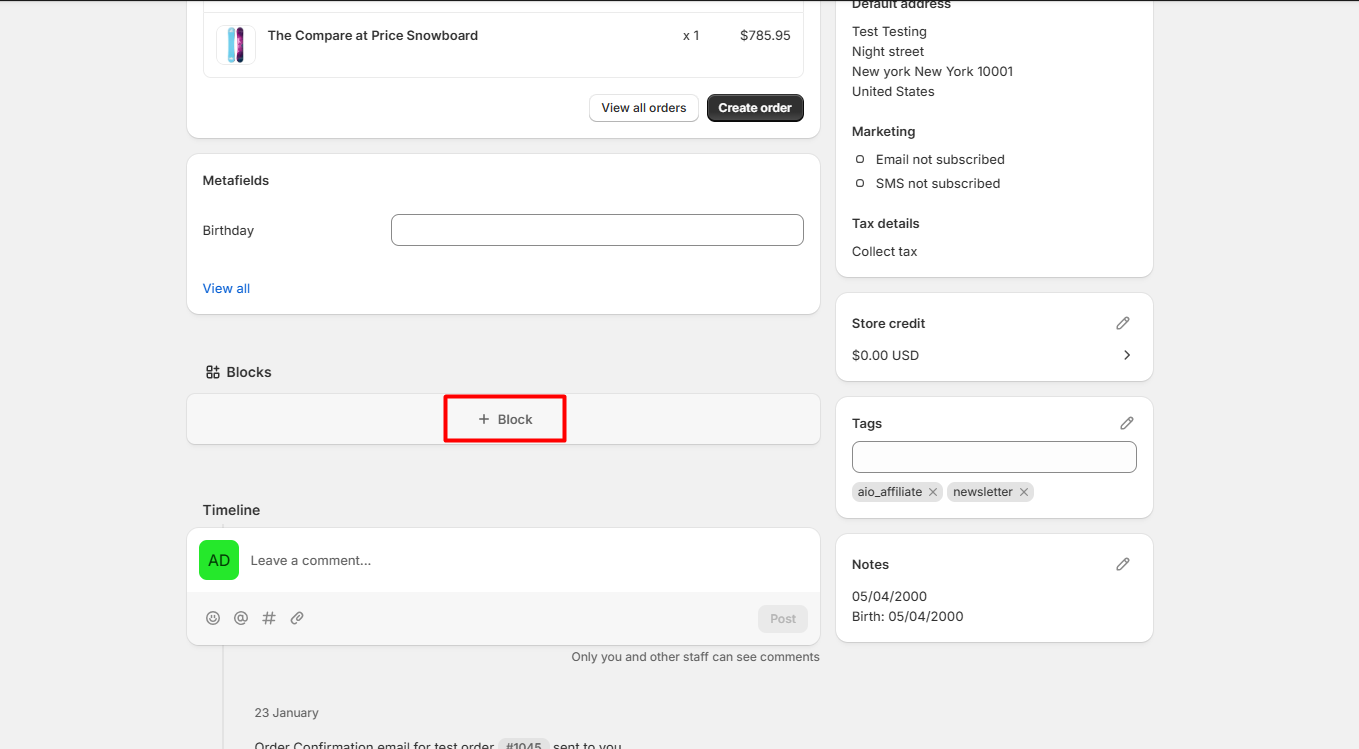Image resolution: width=1359 pixels, height=749 pixels.
Task: Click the @ mention icon
Action: click(241, 618)
